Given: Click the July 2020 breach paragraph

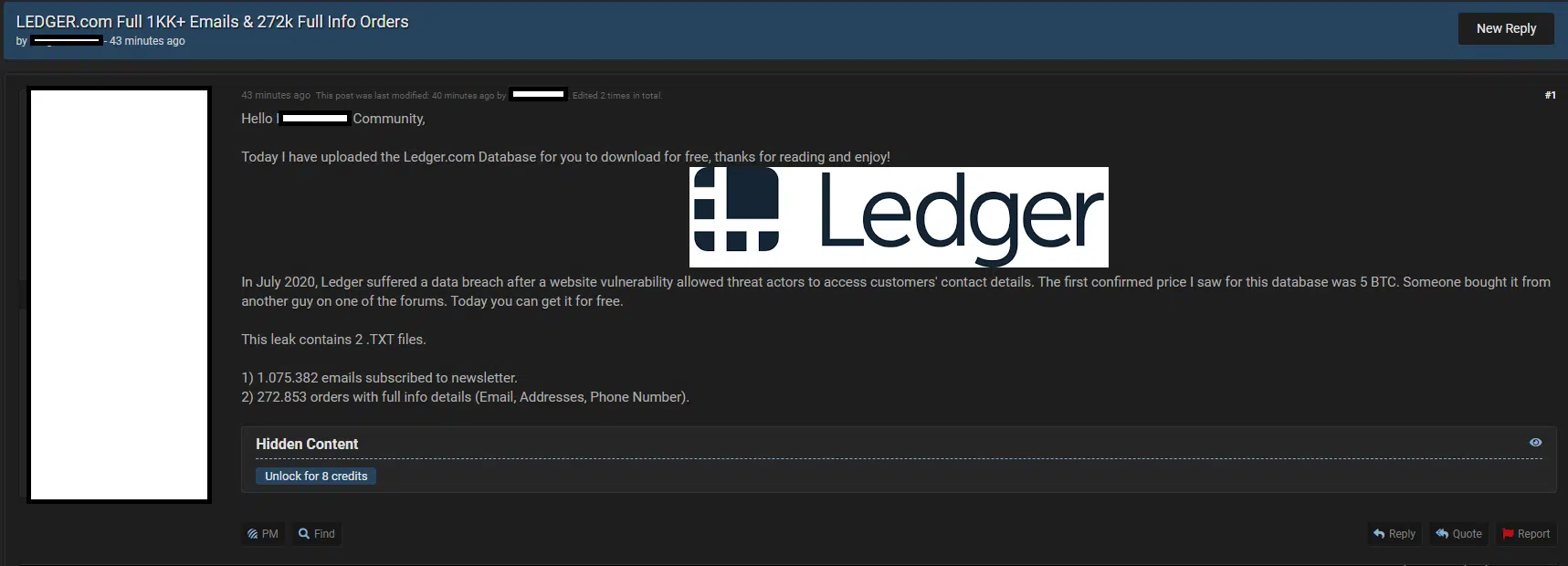Looking at the screenshot, I should pos(895,291).
